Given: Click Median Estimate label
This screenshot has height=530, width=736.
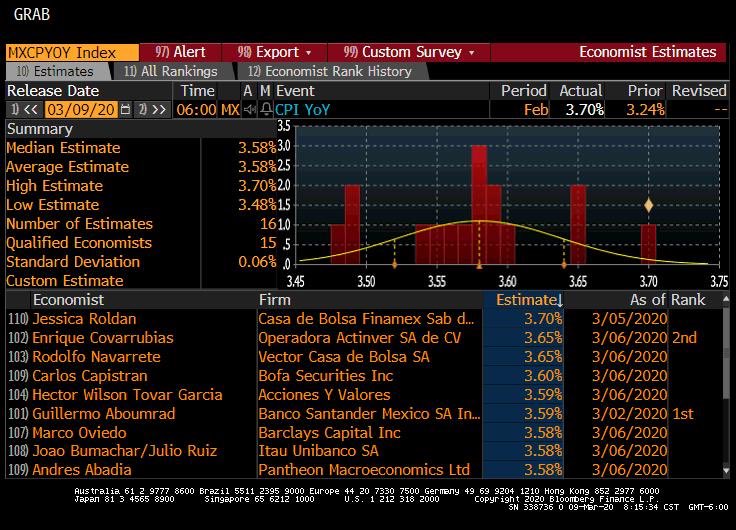Looking at the screenshot, I should click(x=63, y=148).
